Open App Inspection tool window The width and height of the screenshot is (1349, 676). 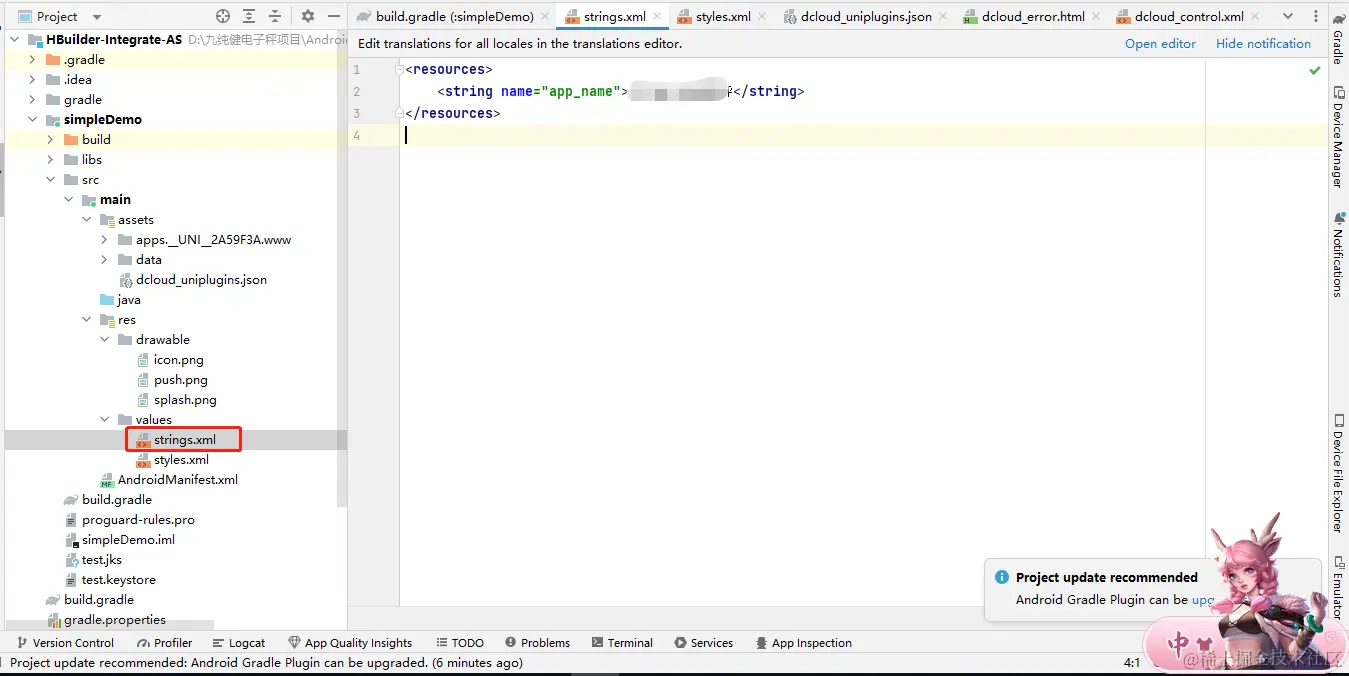click(x=804, y=643)
